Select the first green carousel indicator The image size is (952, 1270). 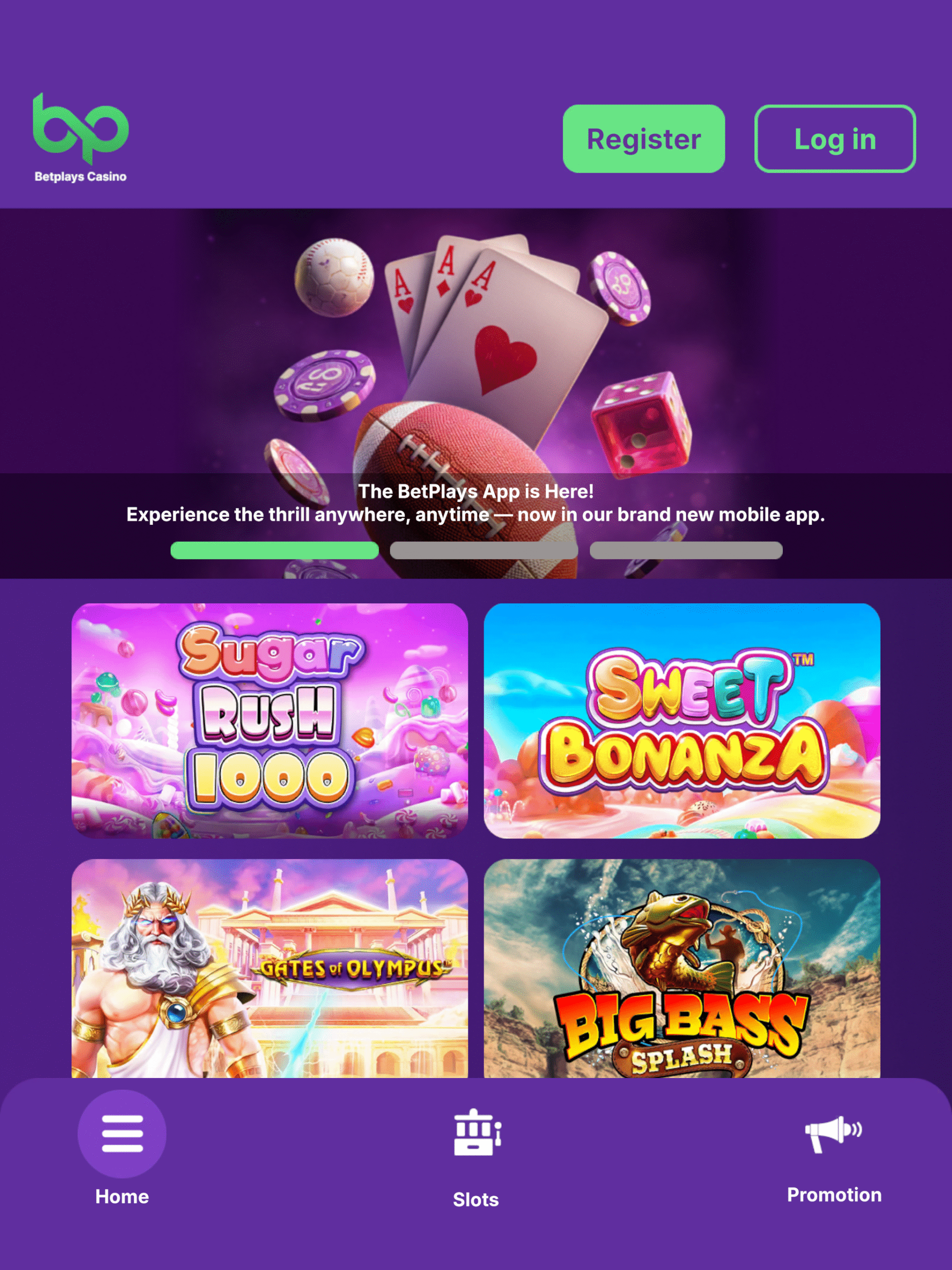click(274, 550)
